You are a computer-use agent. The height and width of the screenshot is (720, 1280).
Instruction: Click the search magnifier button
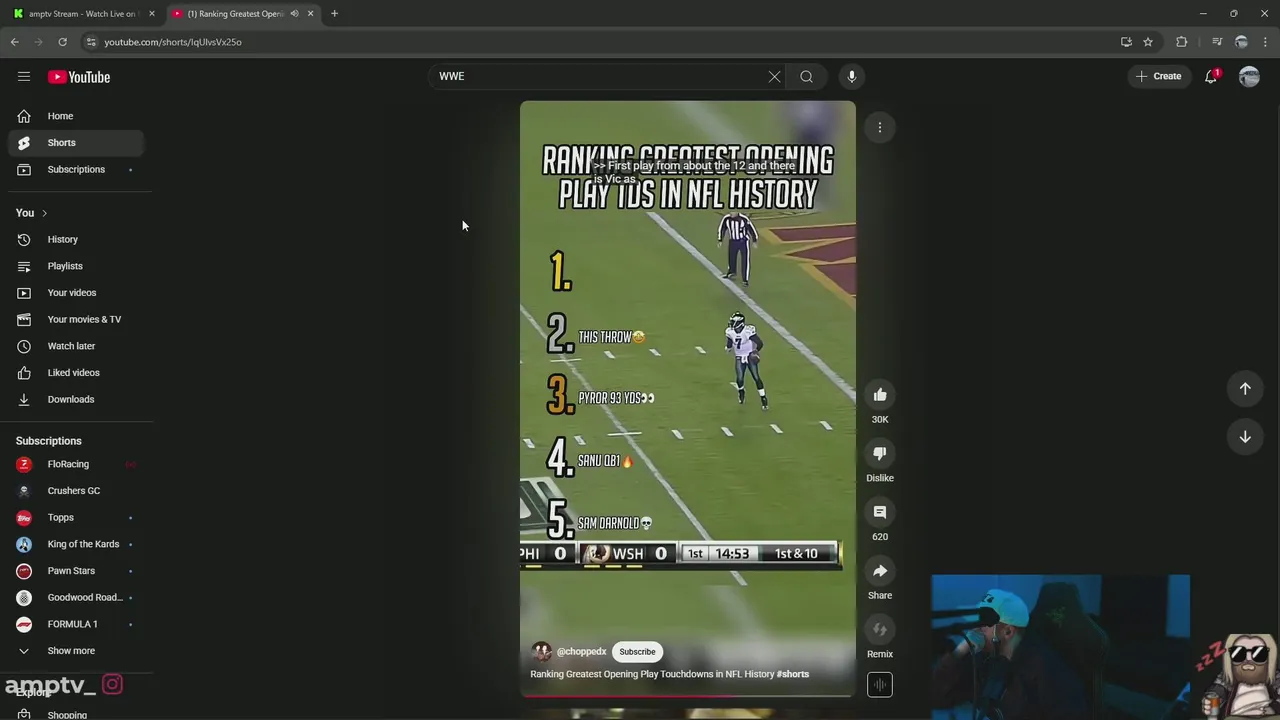[x=806, y=76]
